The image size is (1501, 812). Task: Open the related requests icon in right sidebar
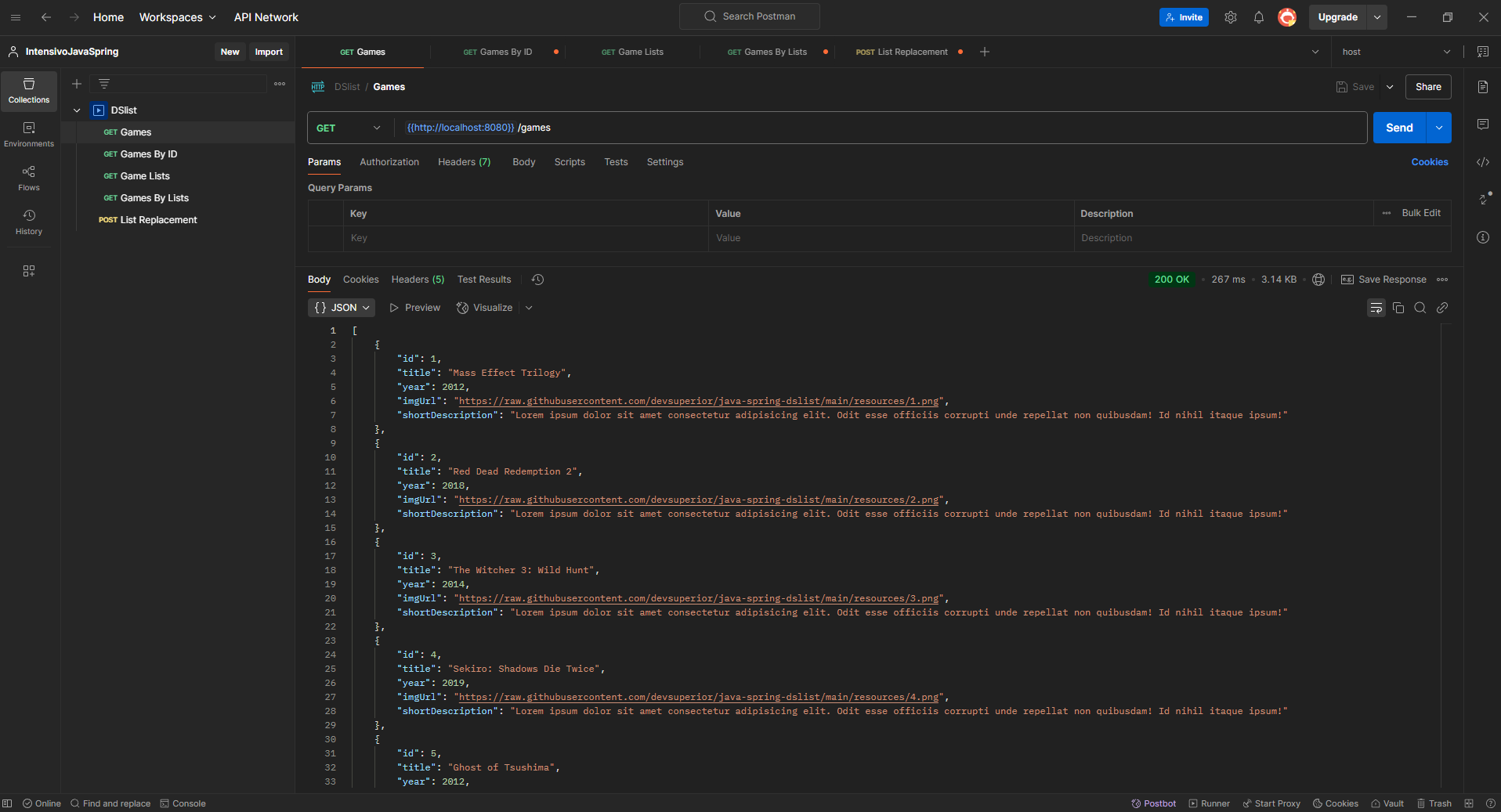click(x=1483, y=200)
